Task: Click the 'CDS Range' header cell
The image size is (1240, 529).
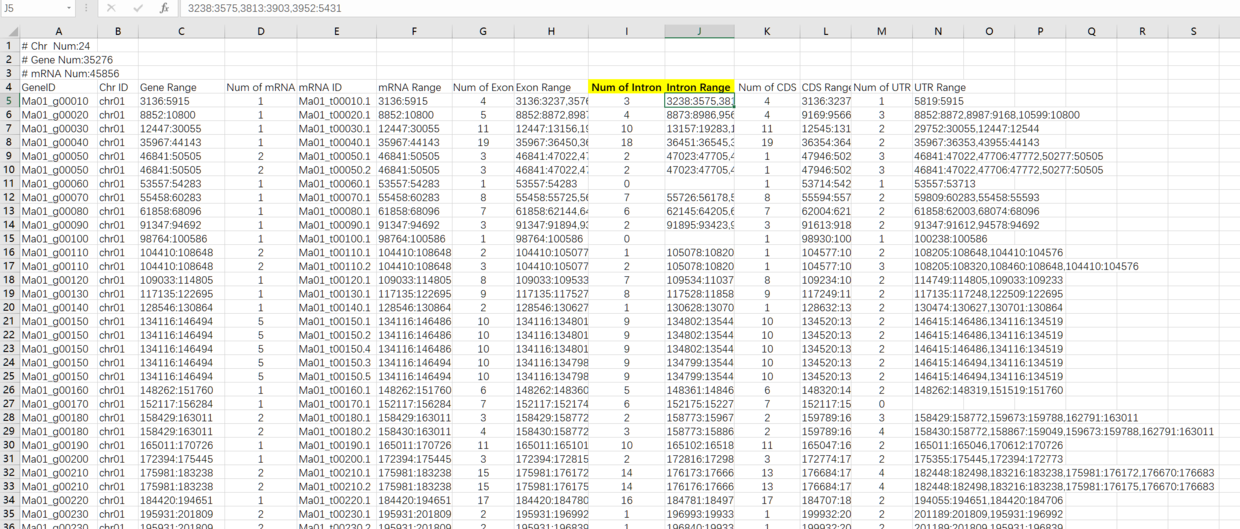Action: pyautogui.click(x=826, y=87)
